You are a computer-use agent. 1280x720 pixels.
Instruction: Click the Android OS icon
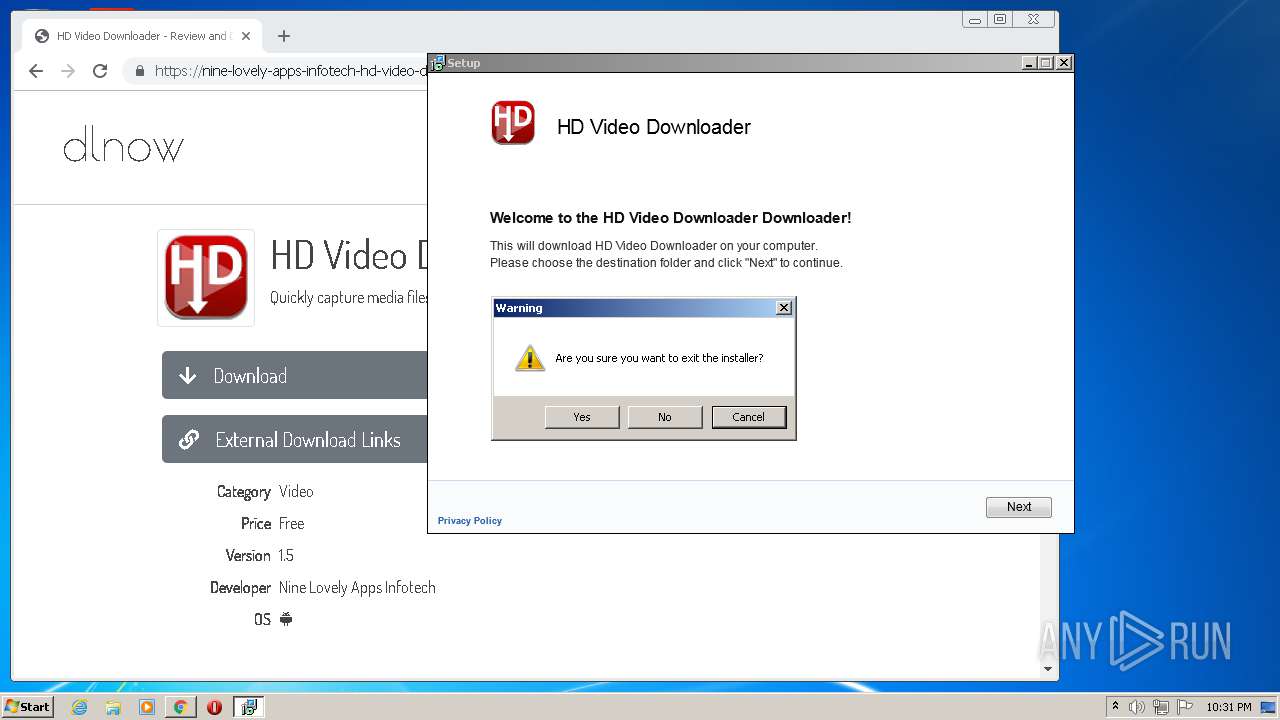pos(286,619)
